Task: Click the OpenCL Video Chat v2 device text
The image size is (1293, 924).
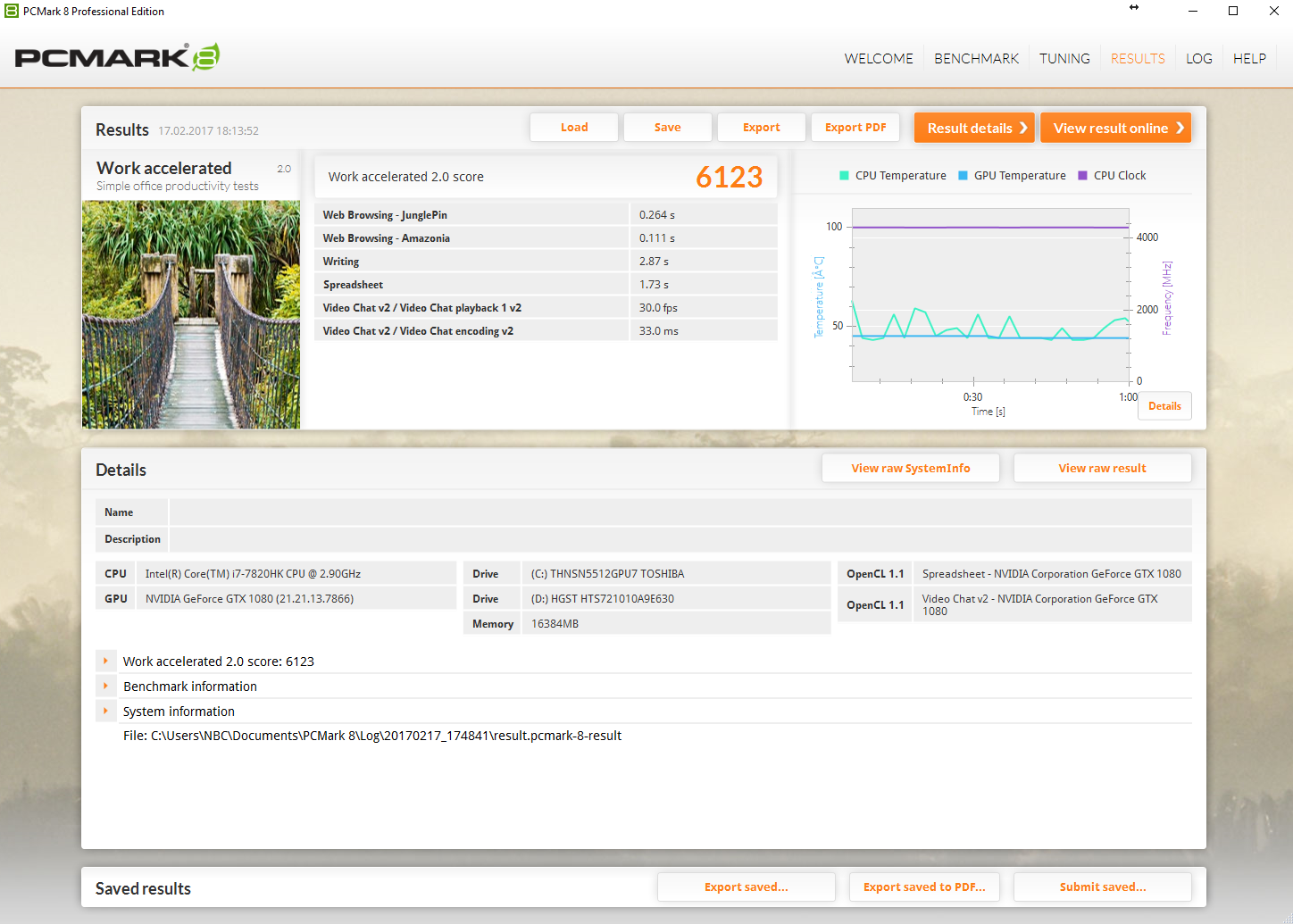Action: click(x=1040, y=604)
